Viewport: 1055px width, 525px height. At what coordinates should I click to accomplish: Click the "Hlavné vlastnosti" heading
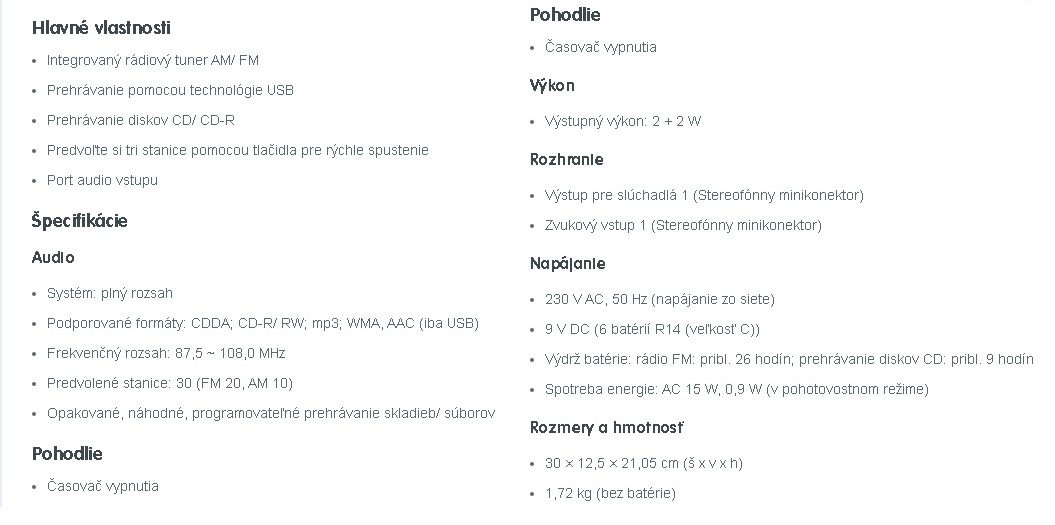[x=101, y=28]
